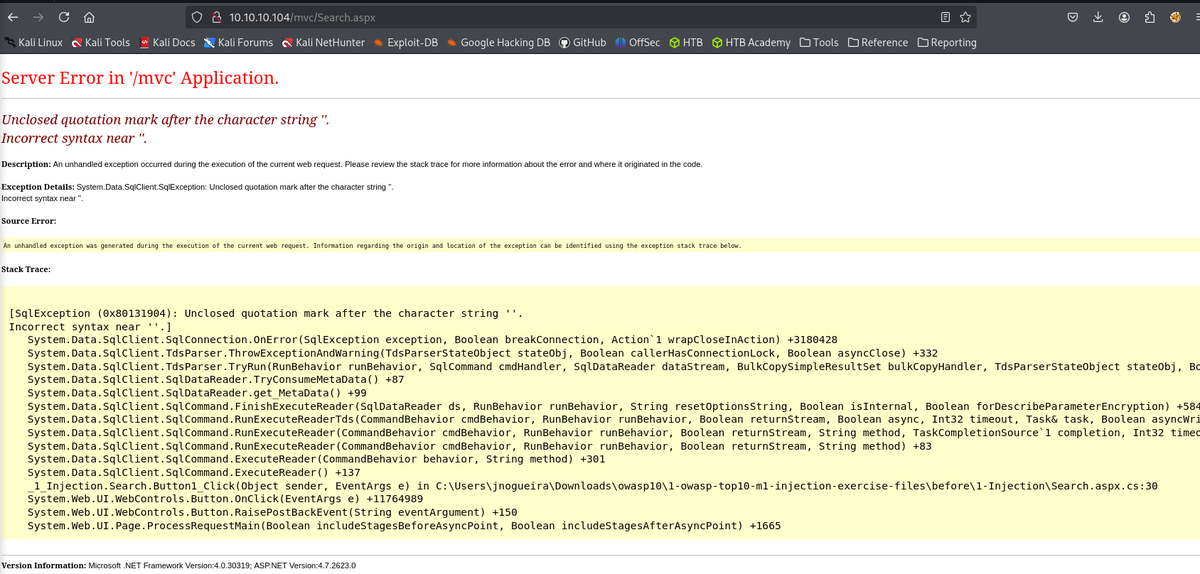Click the 'Description:' label
The image size is (1200, 574).
[25, 164]
